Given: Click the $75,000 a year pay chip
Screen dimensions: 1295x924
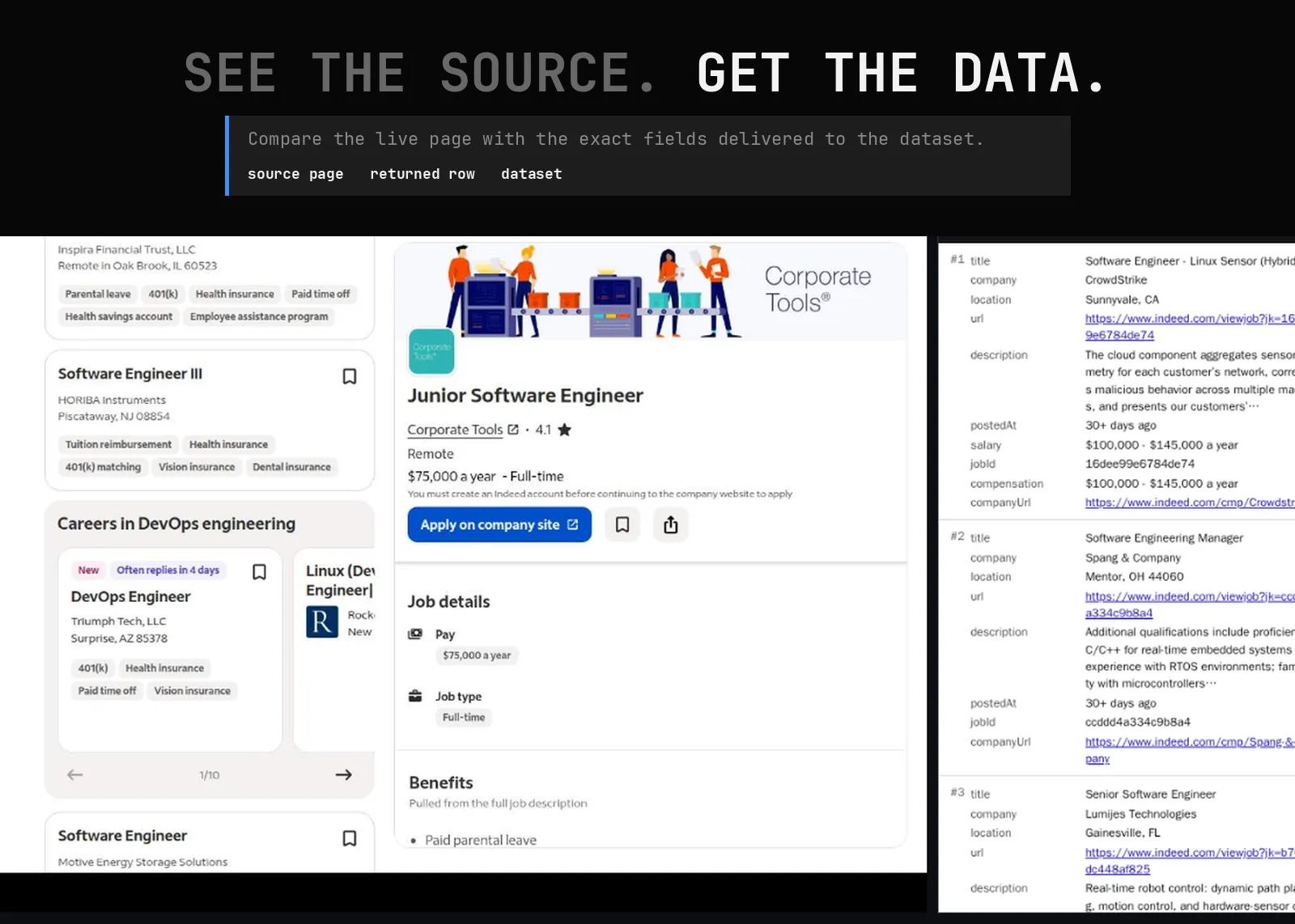Looking at the screenshot, I should click(x=477, y=655).
